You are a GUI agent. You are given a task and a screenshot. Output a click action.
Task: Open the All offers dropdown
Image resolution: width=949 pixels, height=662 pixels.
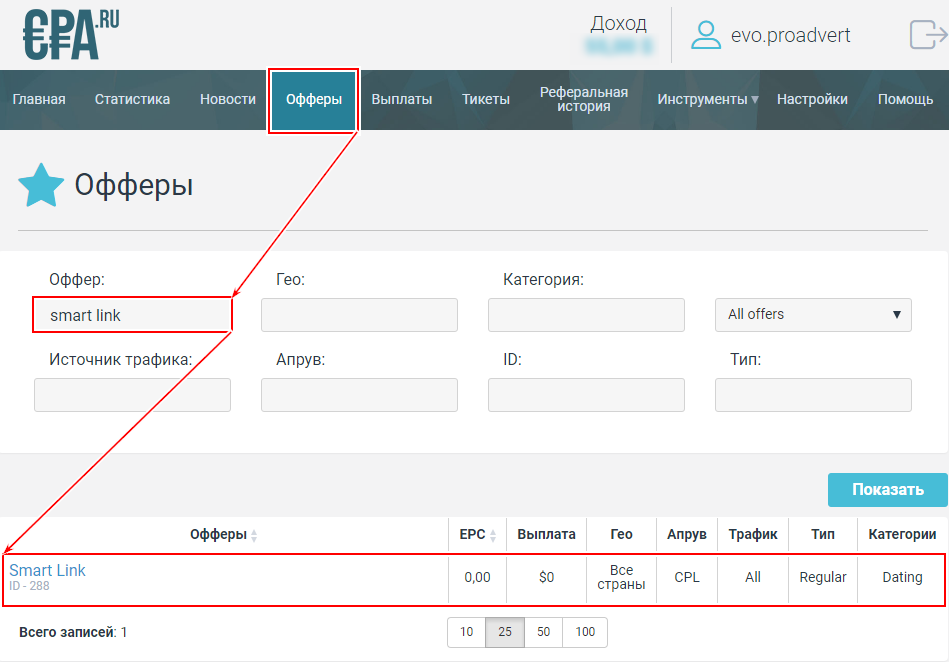tap(813, 315)
